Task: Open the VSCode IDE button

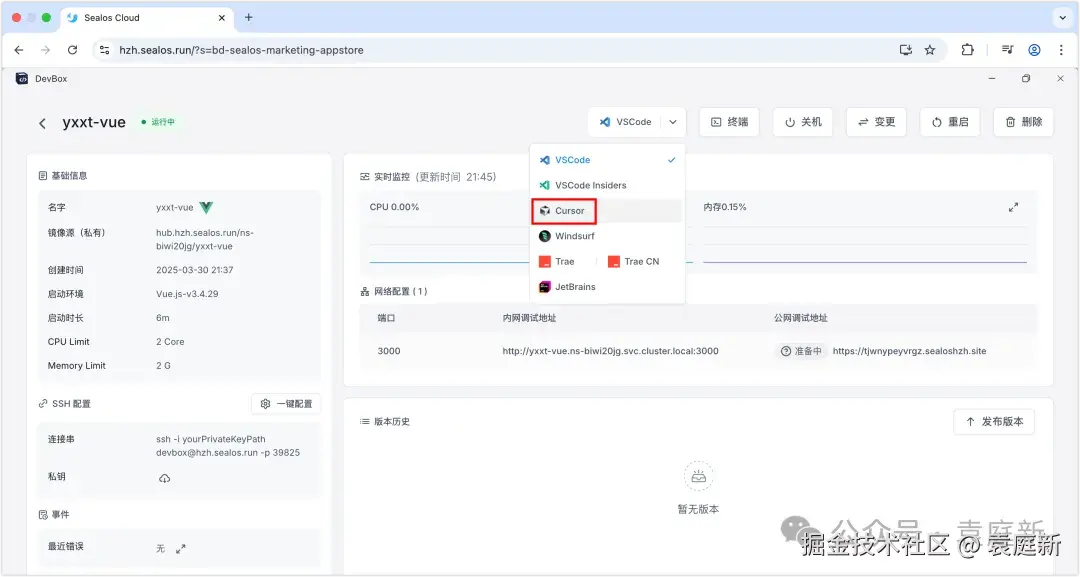Action: click(625, 122)
